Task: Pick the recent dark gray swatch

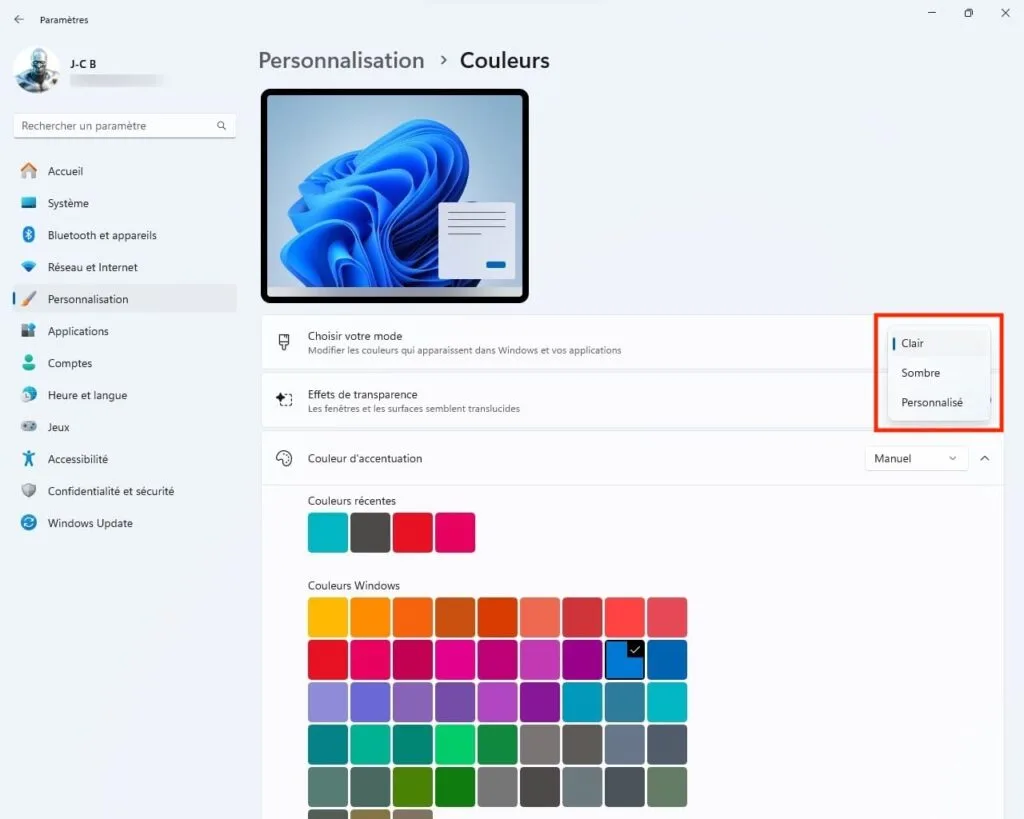Action: pyautogui.click(x=370, y=532)
